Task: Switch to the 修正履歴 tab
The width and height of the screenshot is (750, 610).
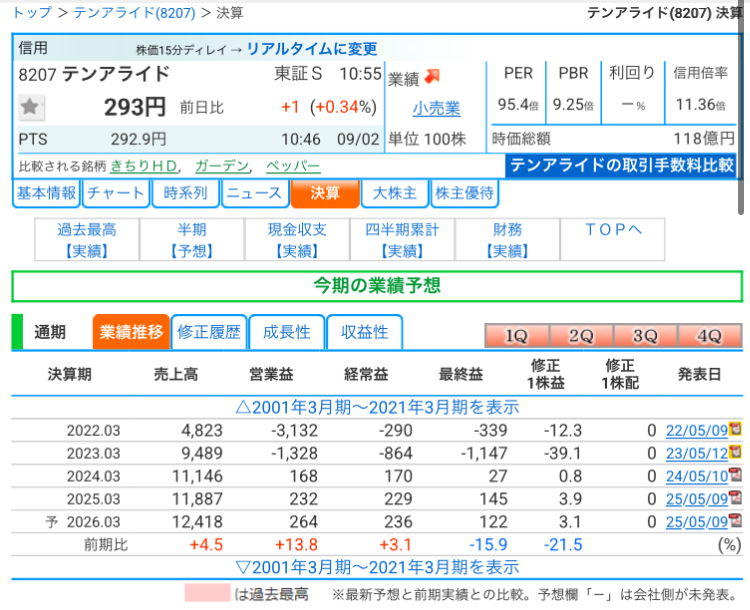Action: pos(209,332)
